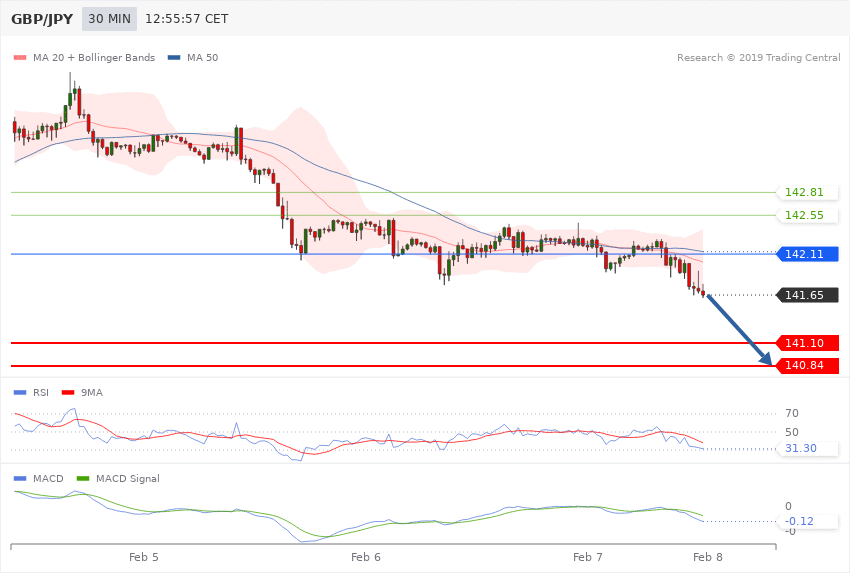850x576 pixels.
Task: Click the MACD blue legend swatch
Action: tap(20, 478)
